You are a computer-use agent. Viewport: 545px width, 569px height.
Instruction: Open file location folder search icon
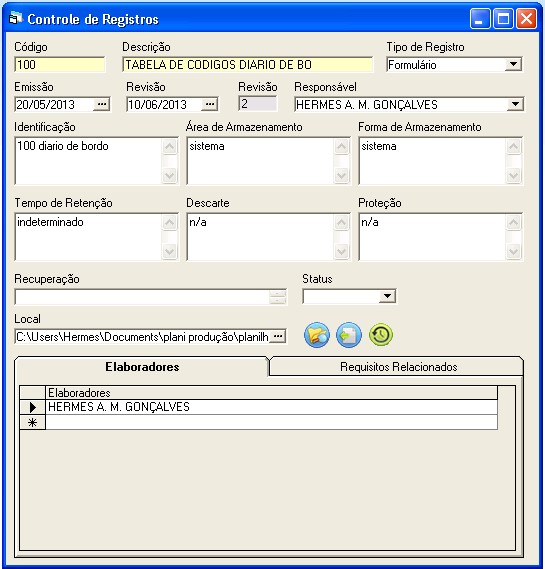[317, 335]
